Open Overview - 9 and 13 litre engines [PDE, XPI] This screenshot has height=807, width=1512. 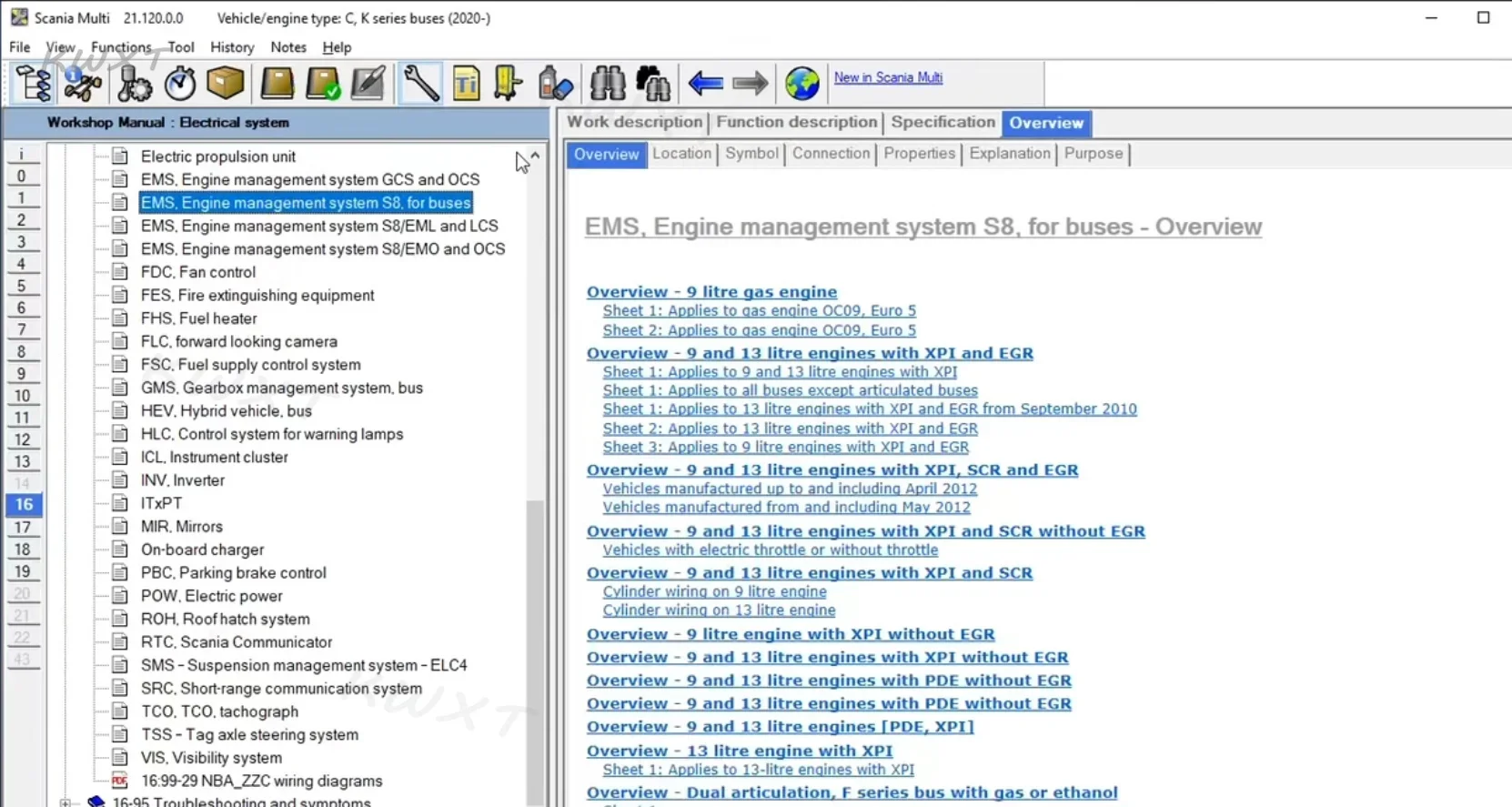(780, 727)
